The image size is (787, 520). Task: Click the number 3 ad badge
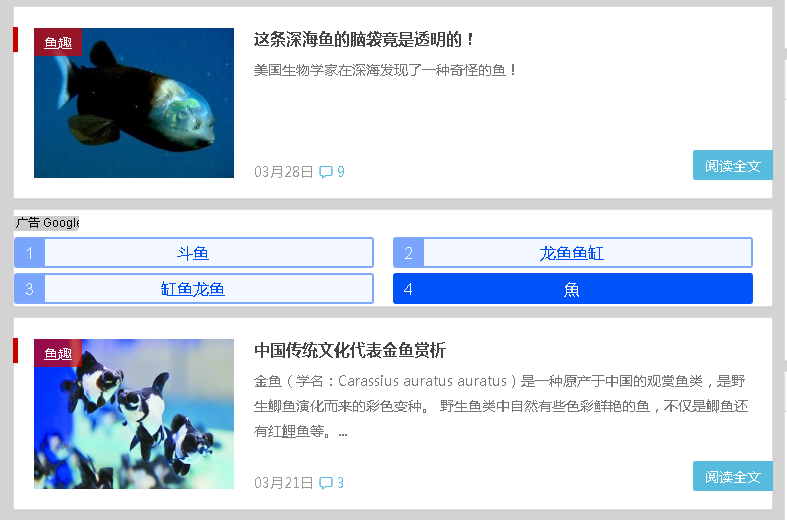tap(30, 289)
